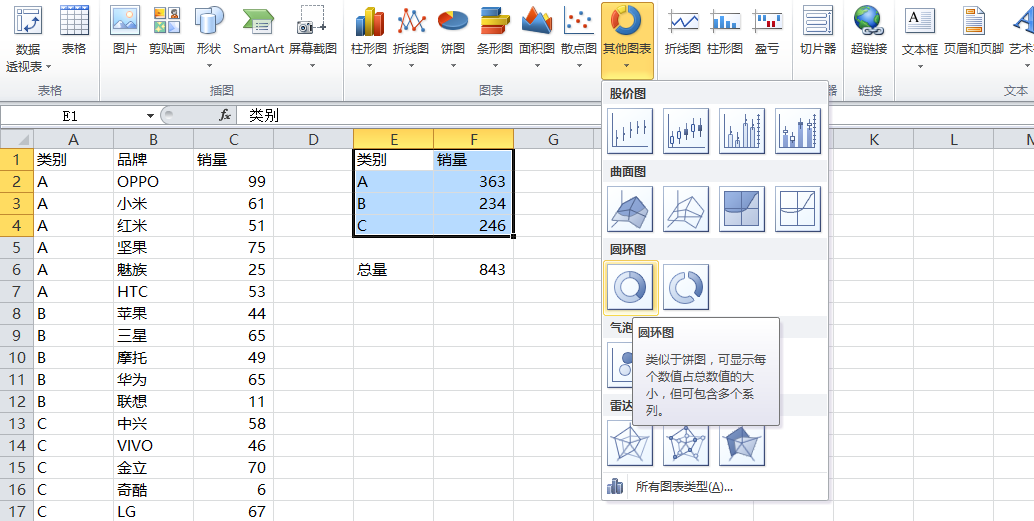Click the 品牌 header cell
This screenshot has width=1034, height=521.
[153, 160]
